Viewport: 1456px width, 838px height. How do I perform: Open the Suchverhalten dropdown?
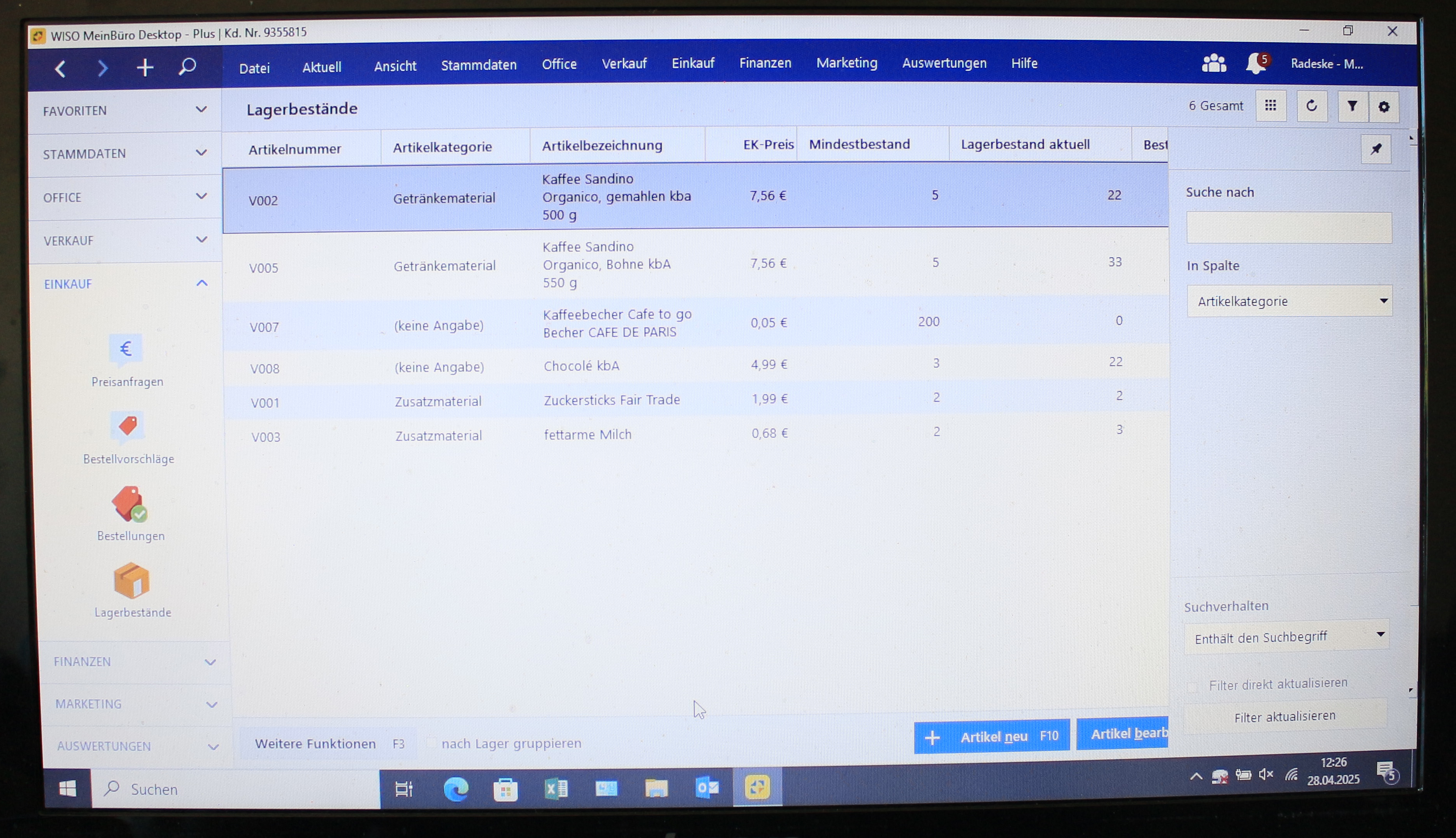(1287, 637)
